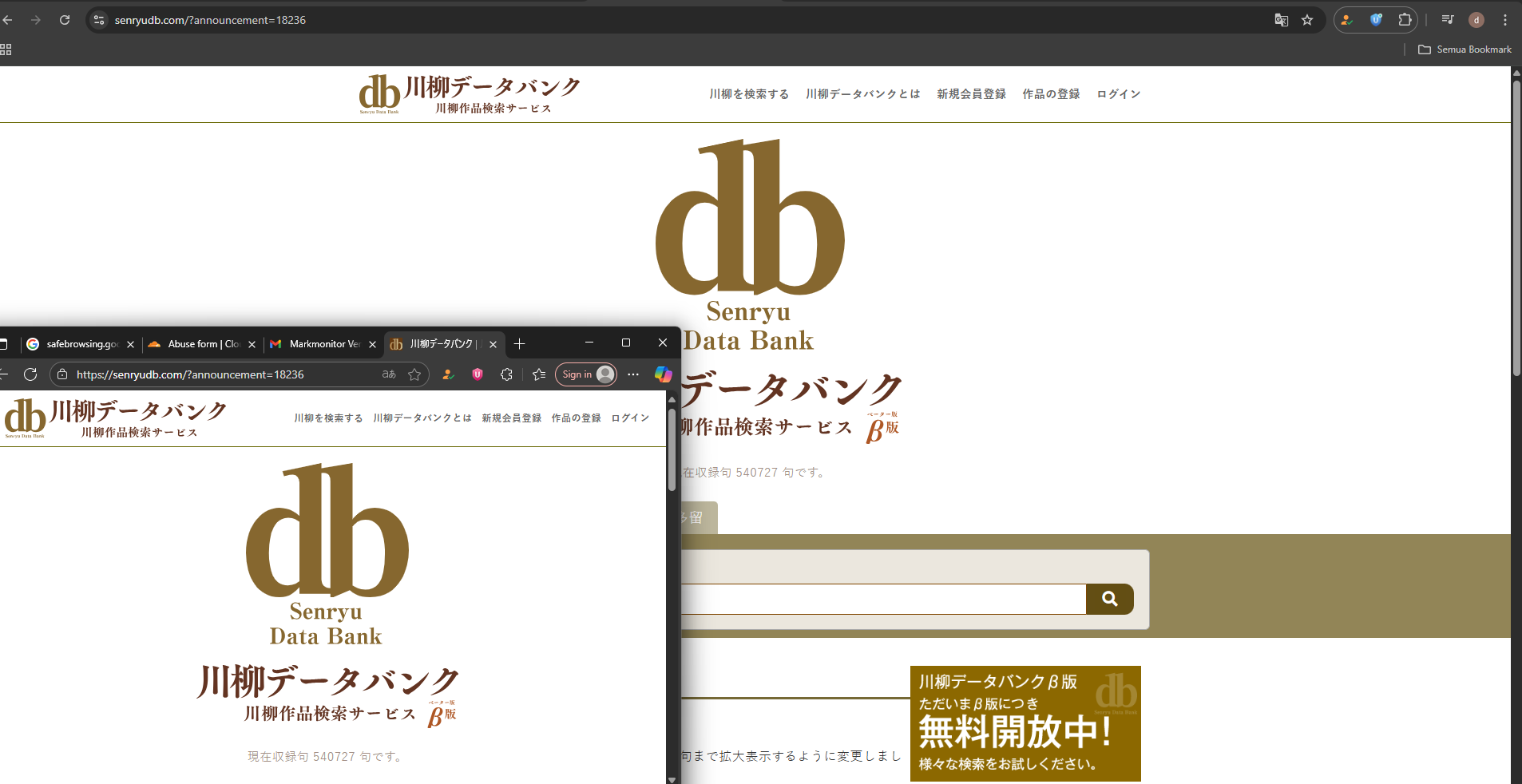Click Chrome page vertical scrollbar thumb
1522x784 pixels.
click(x=1516, y=228)
